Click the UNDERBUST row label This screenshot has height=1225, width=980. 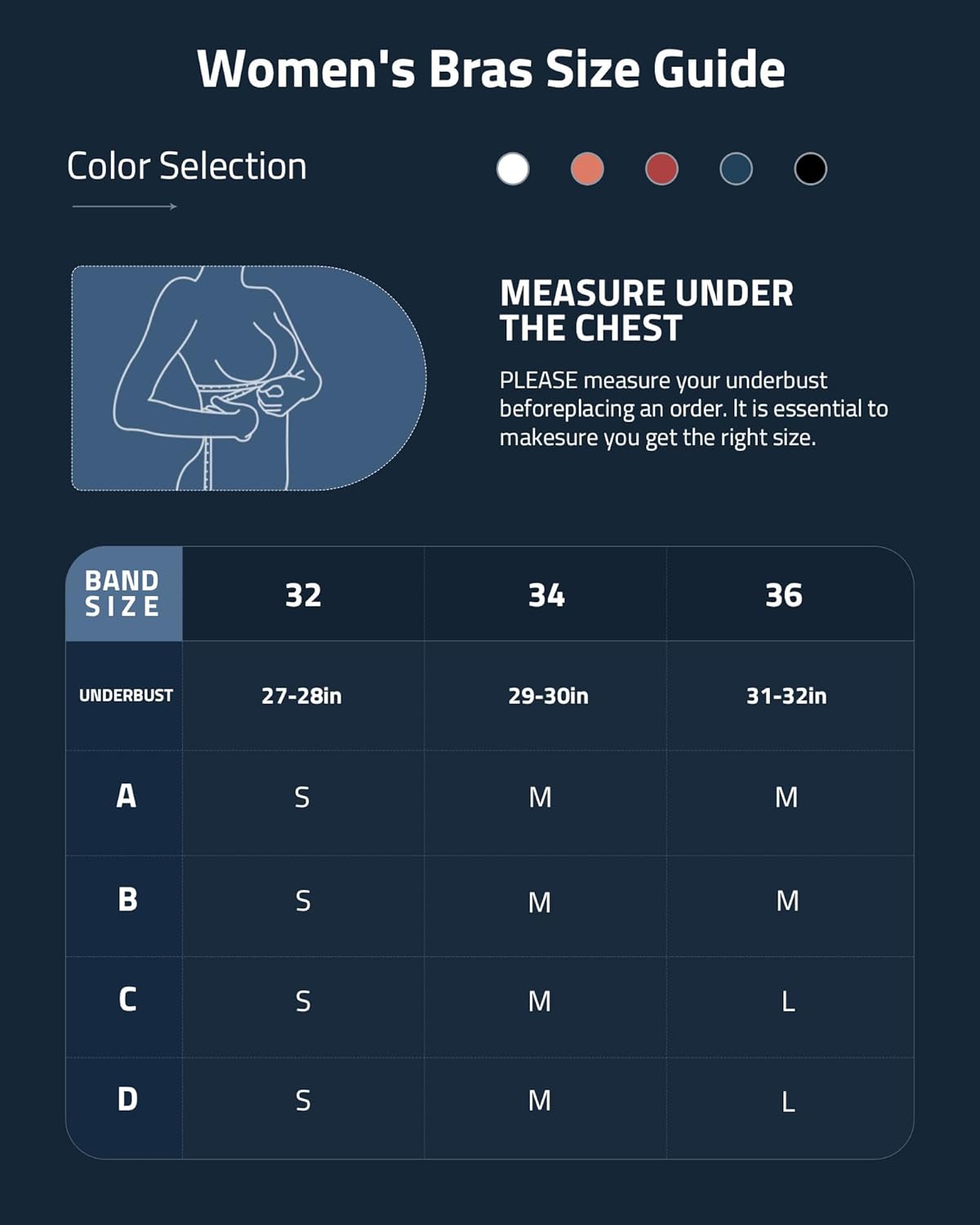pyautogui.click(x=126, y=696)
